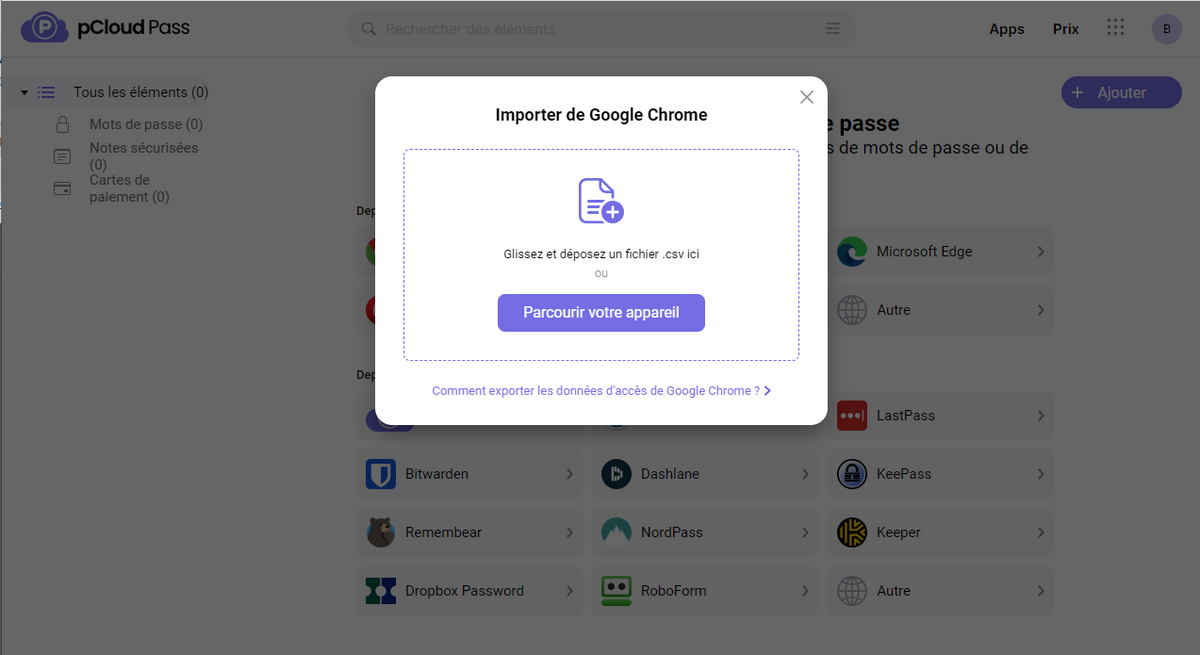Viewport: 1200px width, 655px height.
Task: Click the Bitwarden shield icon
Action: click(380, 474)
